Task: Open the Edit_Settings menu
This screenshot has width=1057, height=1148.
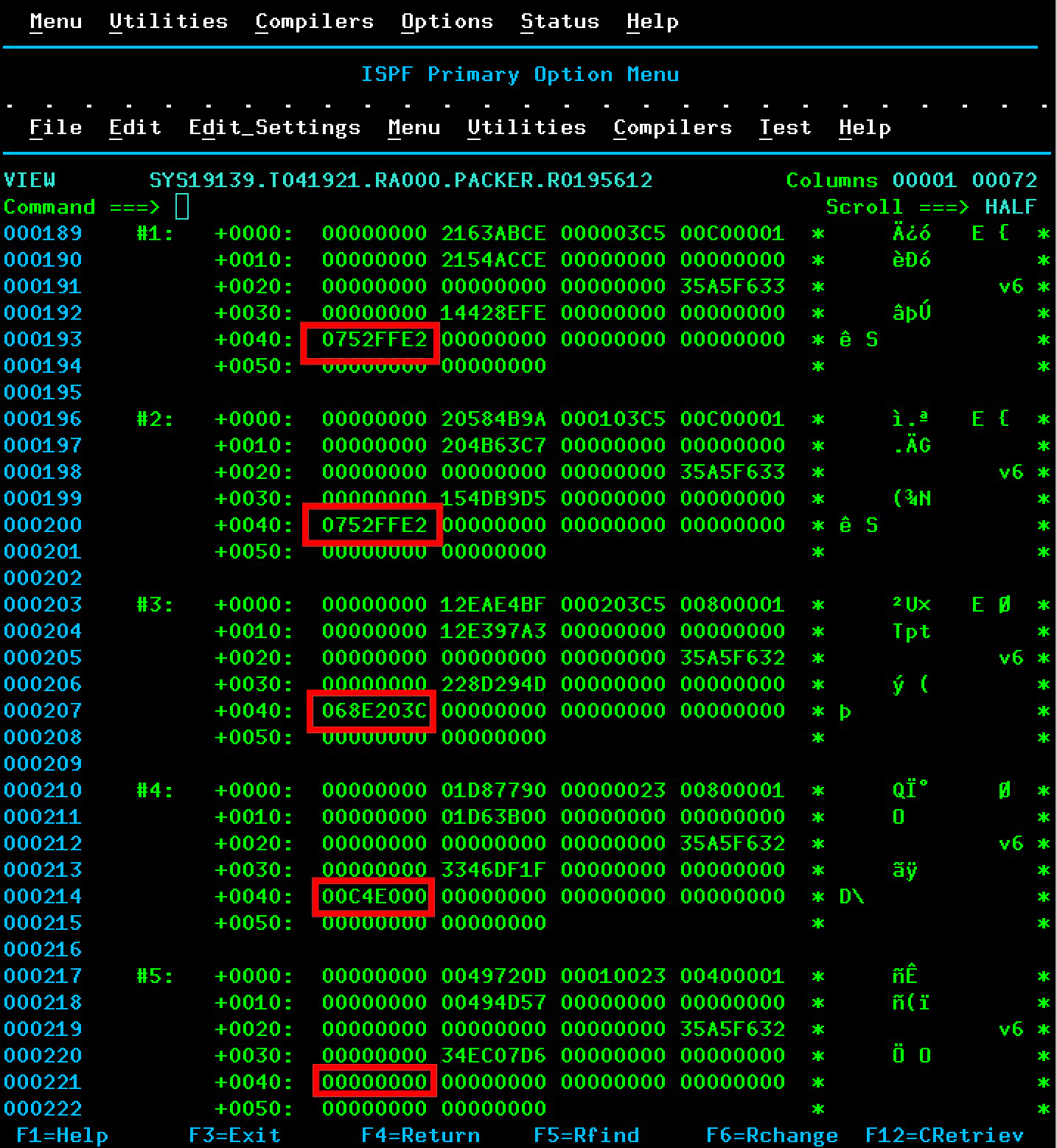Action: (x=274, y=127)
